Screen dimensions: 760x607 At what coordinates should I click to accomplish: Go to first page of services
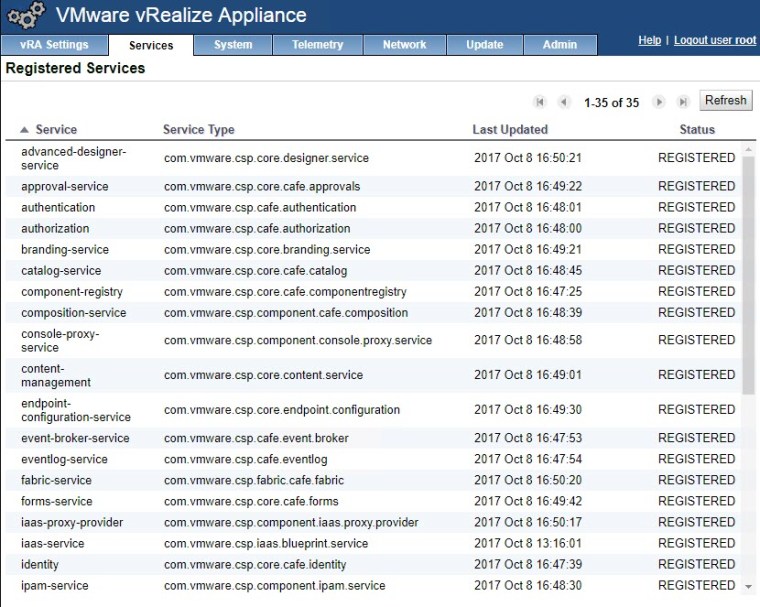click(540, 102)
